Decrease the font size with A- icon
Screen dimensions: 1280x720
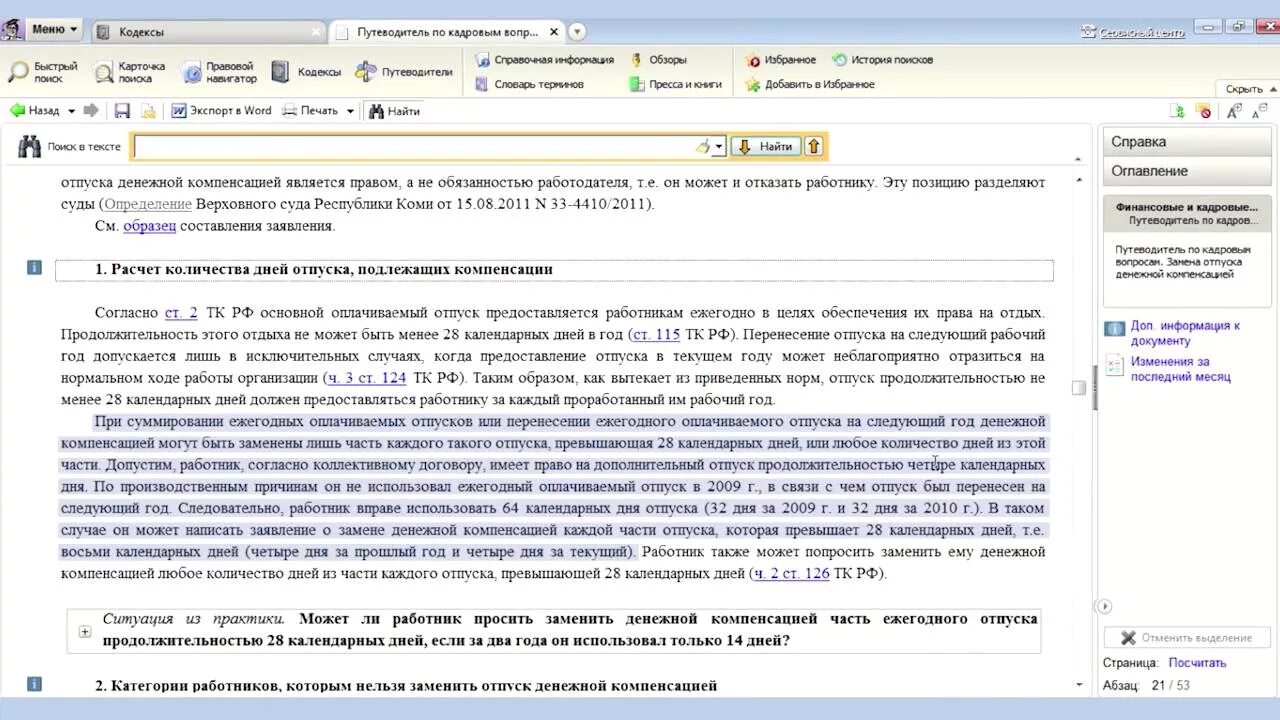1259,111
